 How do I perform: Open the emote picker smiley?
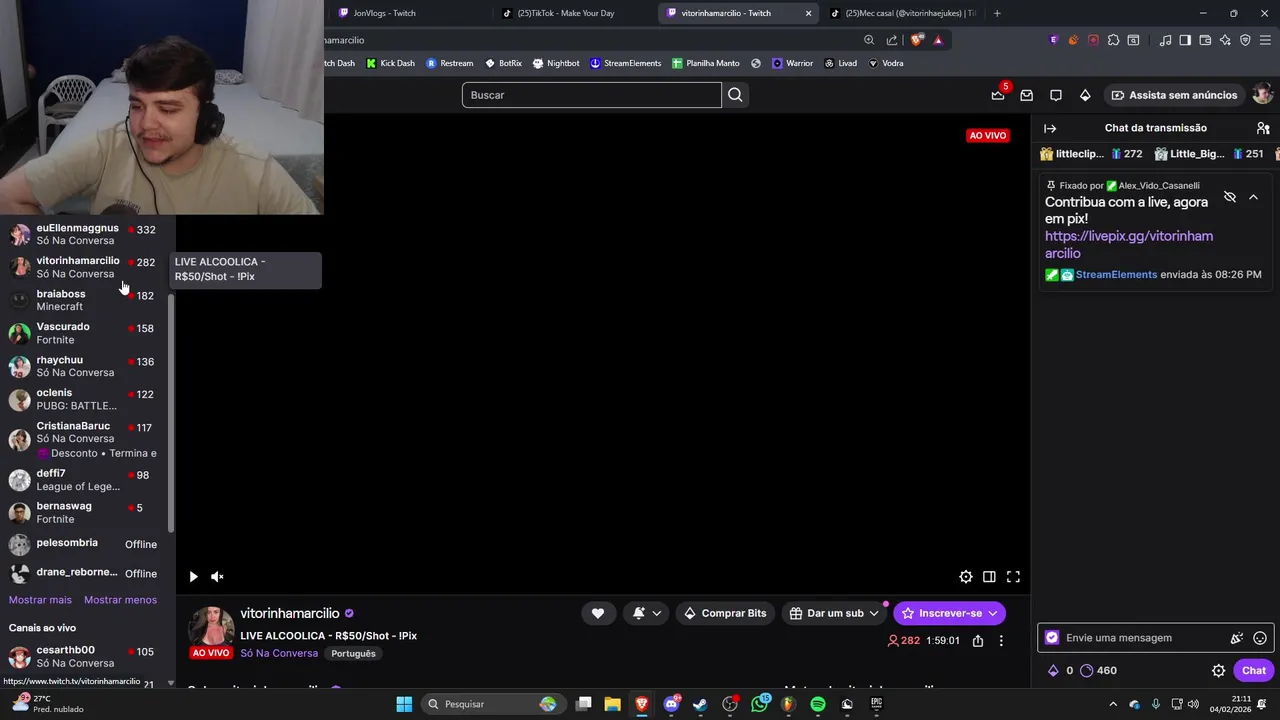click(1260, 638)
